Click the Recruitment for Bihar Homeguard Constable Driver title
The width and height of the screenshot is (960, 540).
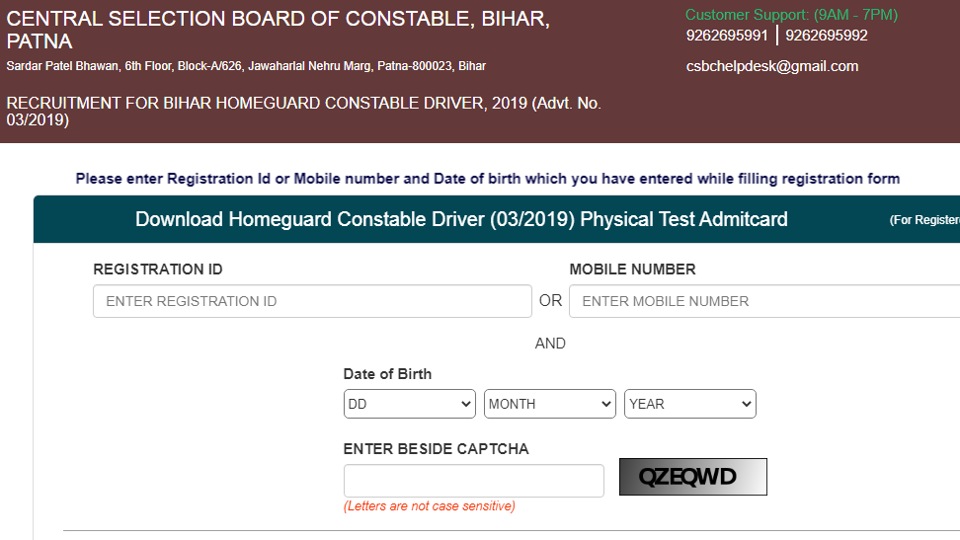tap(304, 111)
